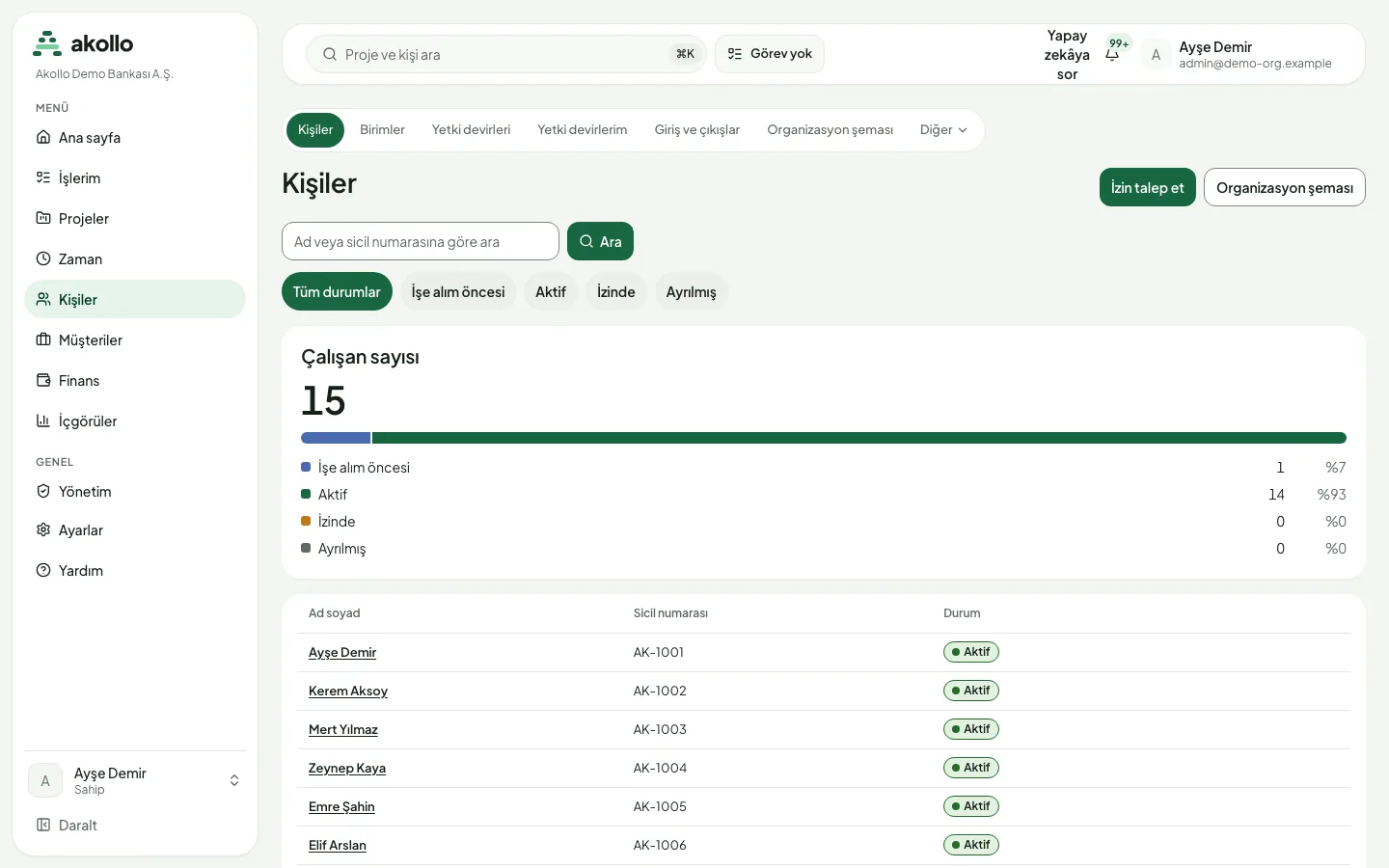1389x868 pixels.
Task: Click the Ad veya sicil numarasına search field
Action: coord(421,241)
